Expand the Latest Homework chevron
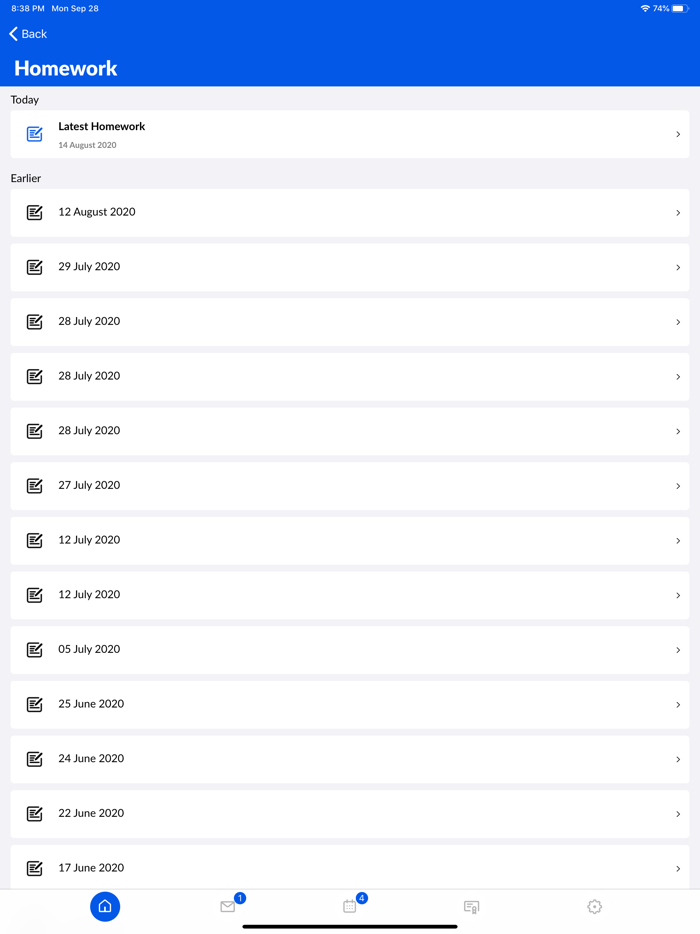 click(x=678, y=134)
